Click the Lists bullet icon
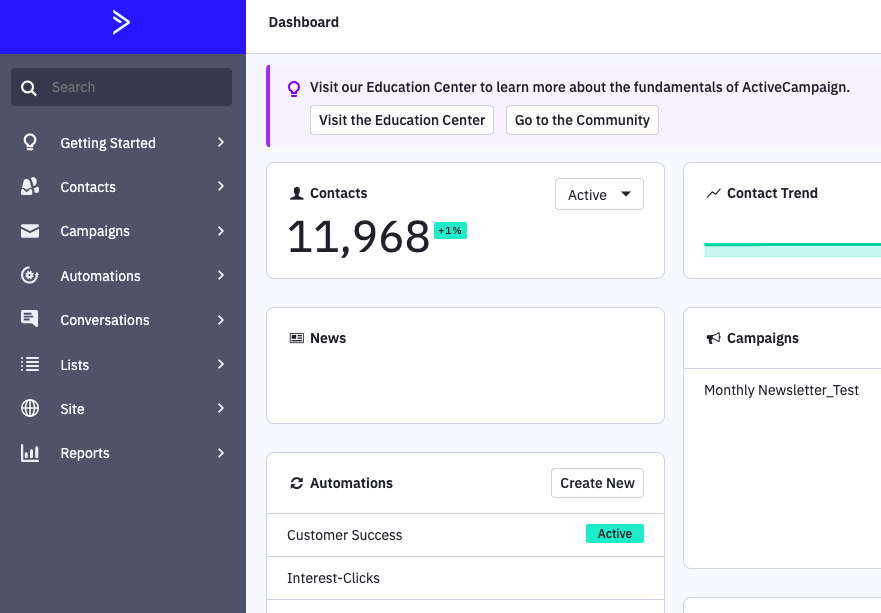 coord(30,365)
